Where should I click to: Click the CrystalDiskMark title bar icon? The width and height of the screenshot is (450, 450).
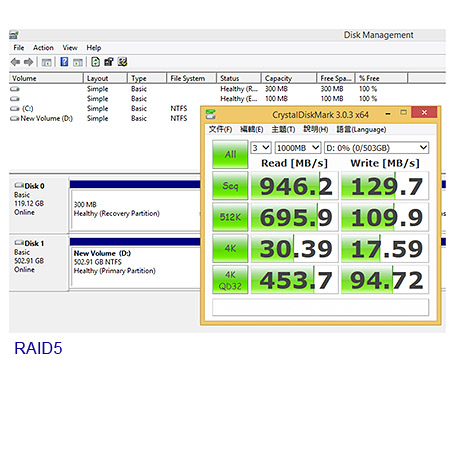pyautogui.click(x=211, y=115)
